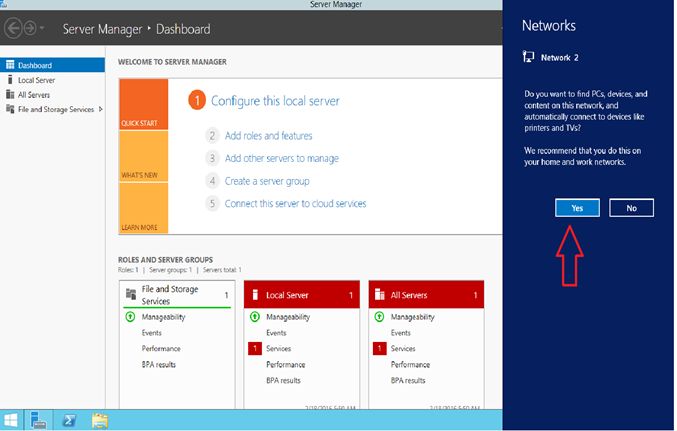Expand the File and Storage Services arrow

tap(101, 109)
